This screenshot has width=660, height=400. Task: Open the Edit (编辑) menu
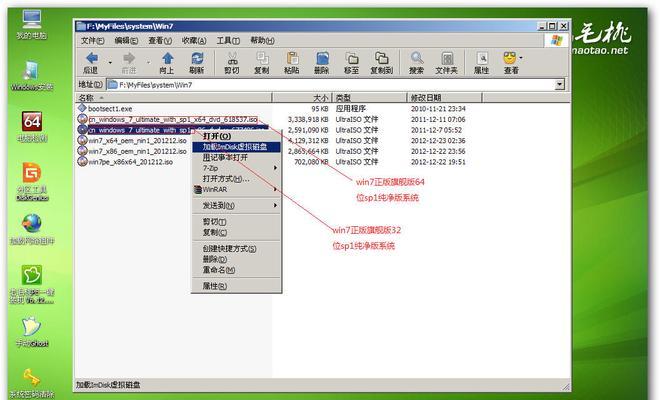click(x=126, y=40)
